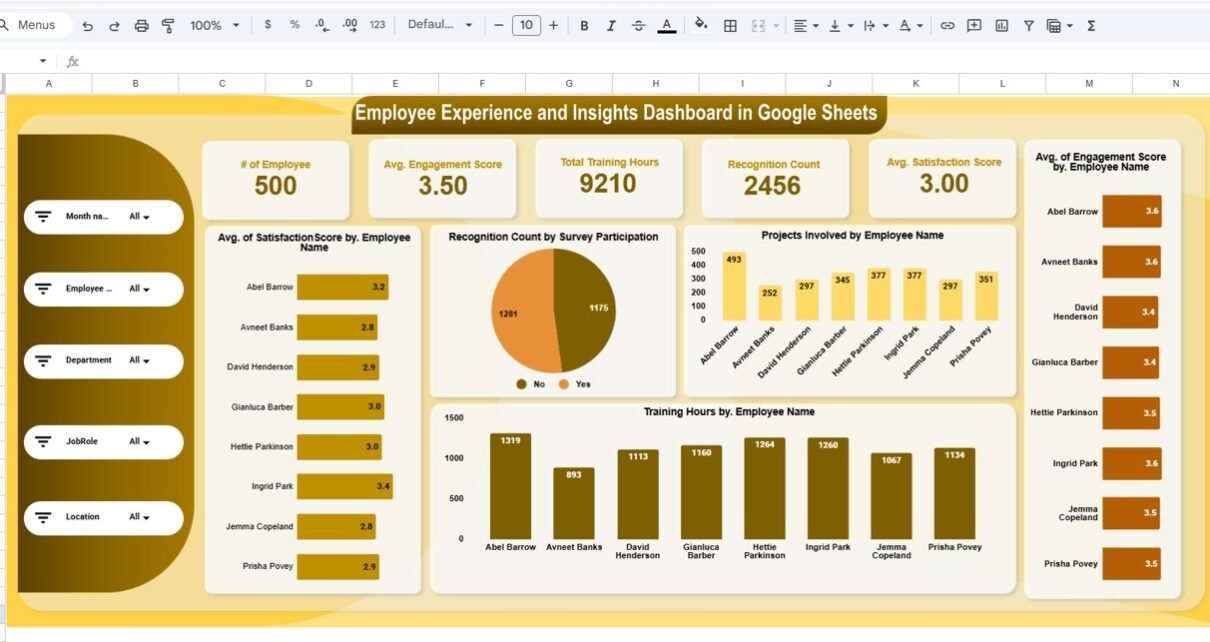Insert a link using the link icon
Viewport: 1210px width, 642px height.
pyautogui.click(x=947, y=26)
